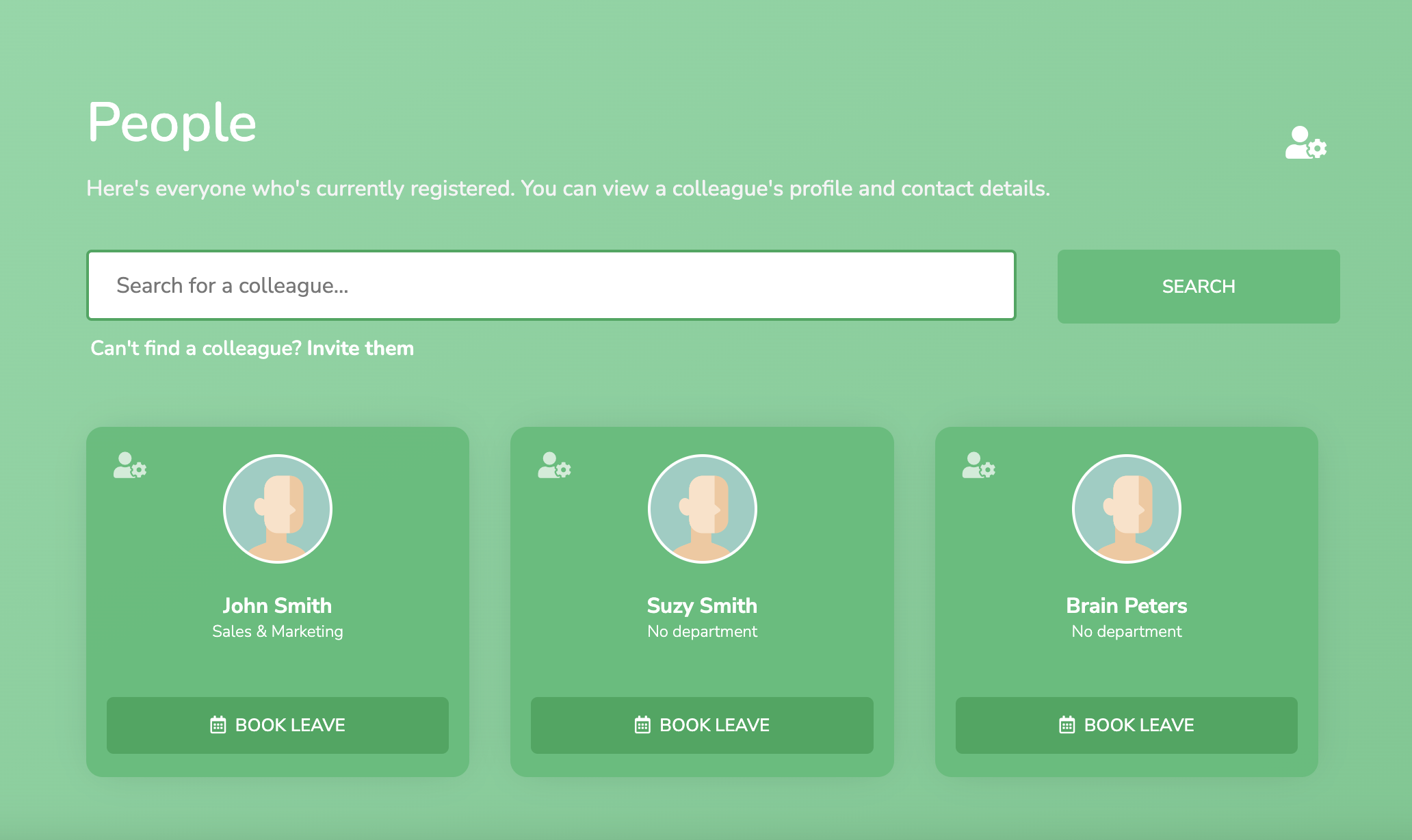The height and width of the screenshot is (840, 1412).
Task: Open John Smith's profile picture
Action: tap(277, 509)
